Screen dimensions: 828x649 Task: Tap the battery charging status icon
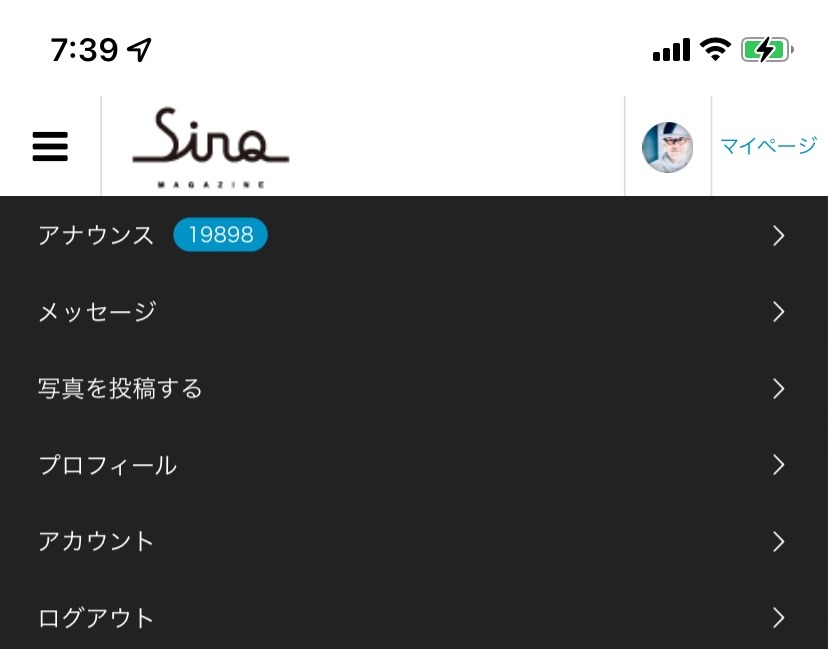point(767,50)
